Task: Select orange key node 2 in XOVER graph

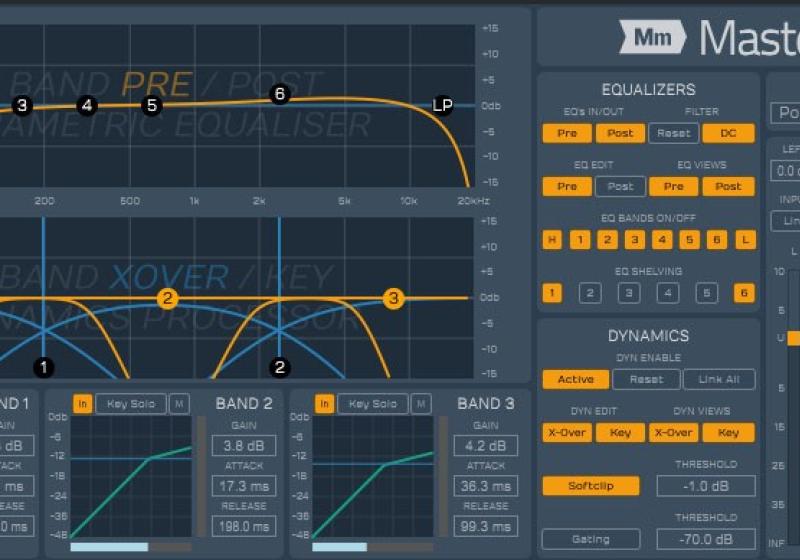Action: tap(167, 298)
